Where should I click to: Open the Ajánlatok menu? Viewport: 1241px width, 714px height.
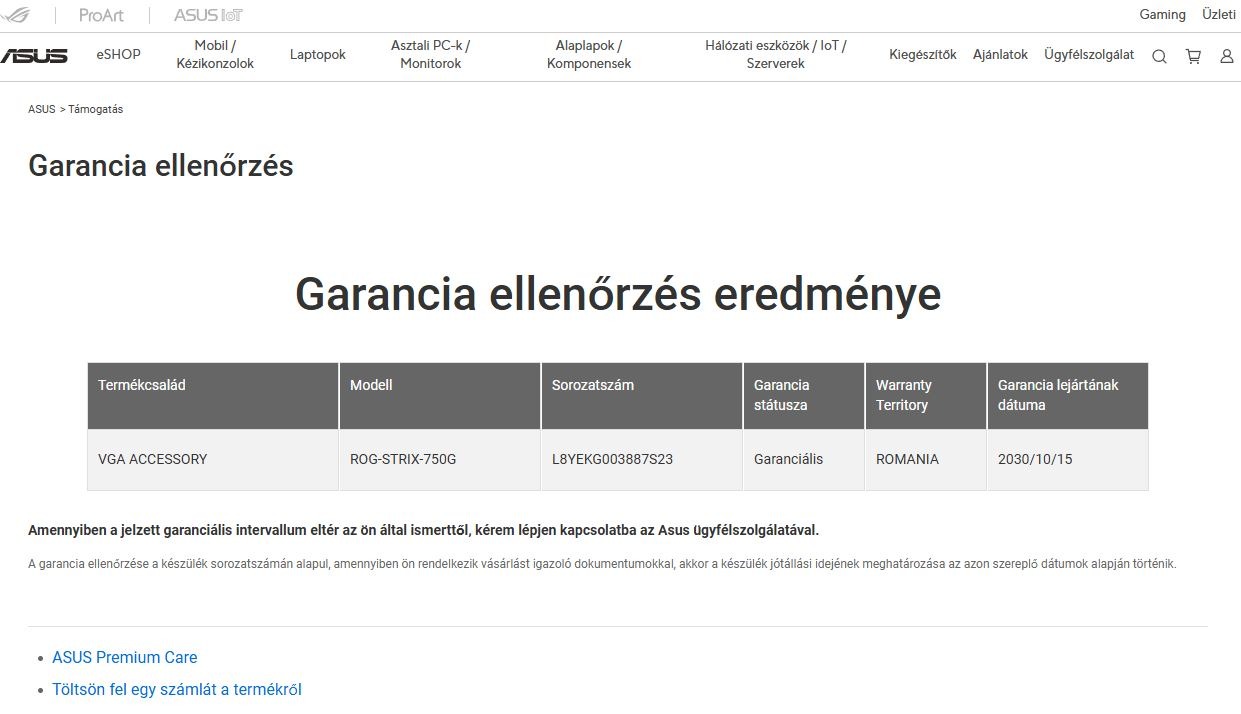(1000, 54)
